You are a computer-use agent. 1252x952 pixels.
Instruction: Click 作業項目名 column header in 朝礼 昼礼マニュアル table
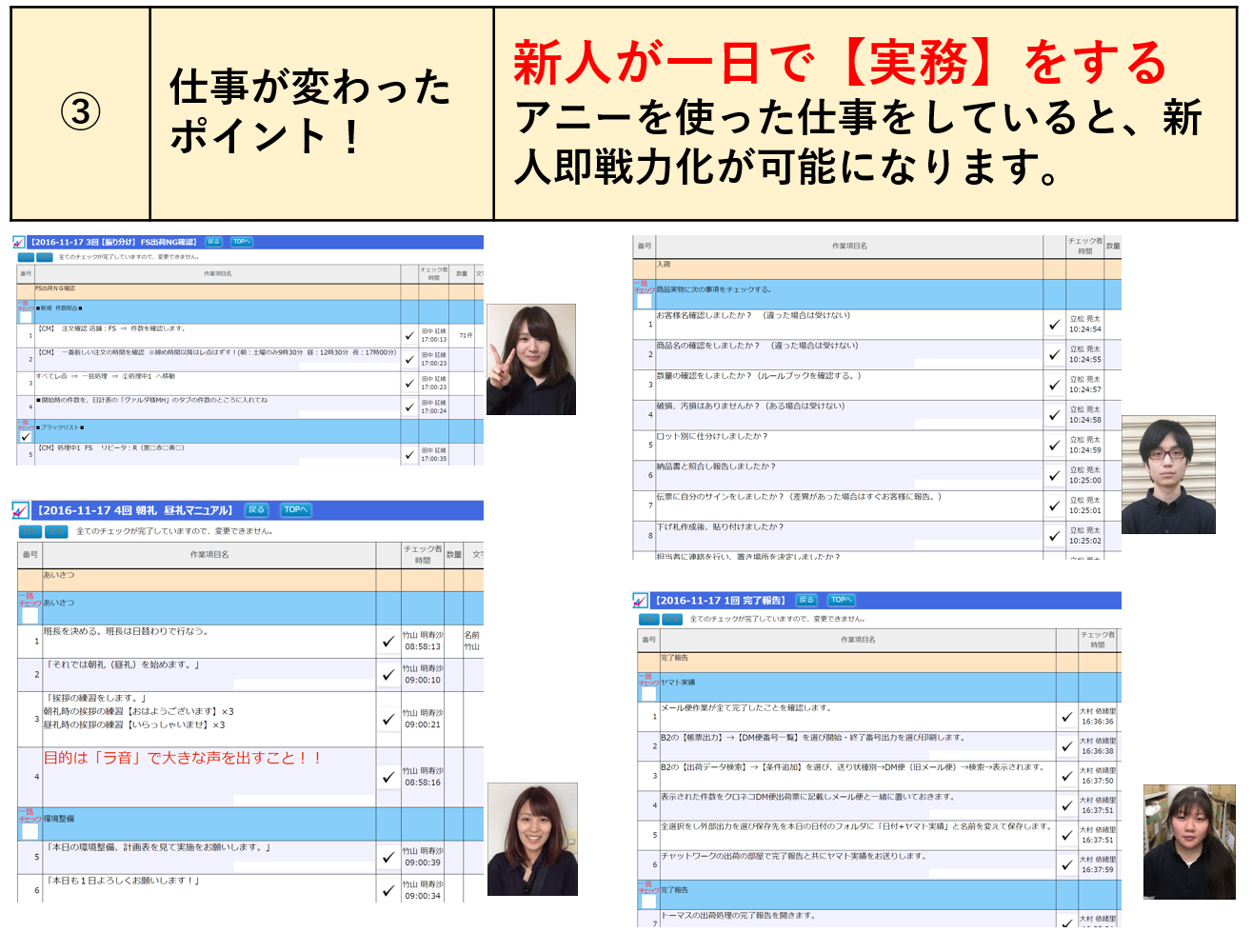[209, 554]
